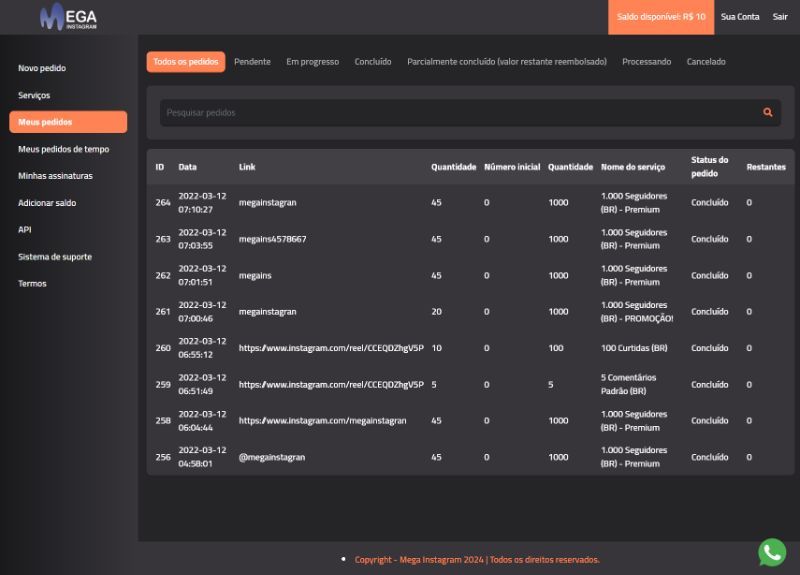
Task: Click the Data column header
Action: click(187, 167)
